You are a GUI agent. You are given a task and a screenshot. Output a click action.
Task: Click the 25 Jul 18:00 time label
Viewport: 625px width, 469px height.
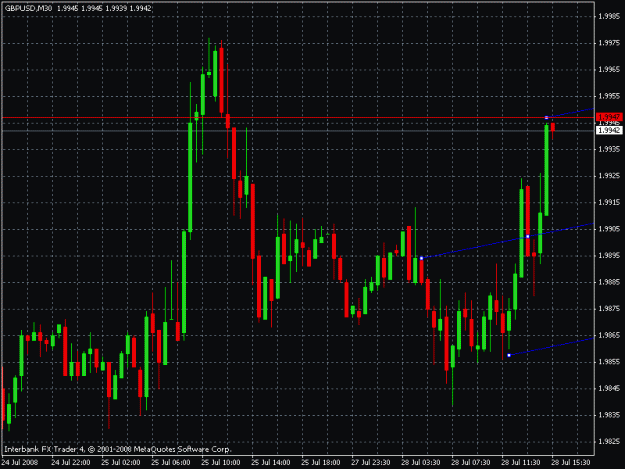(x=321, y=463)
